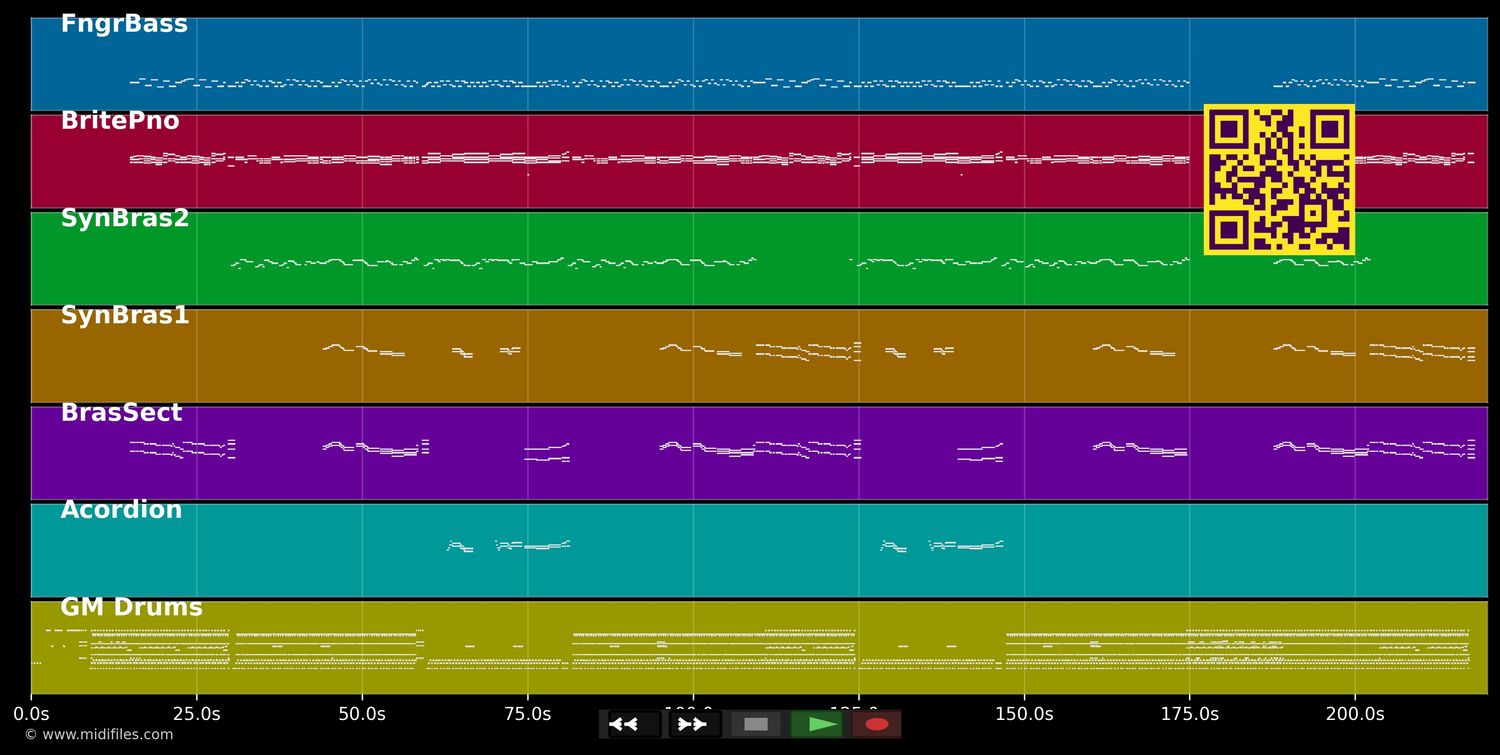The width and height of the screenshot is (1500, 755).
Task: Click the yellow QR code
Action: click(x=1279, y=179)
